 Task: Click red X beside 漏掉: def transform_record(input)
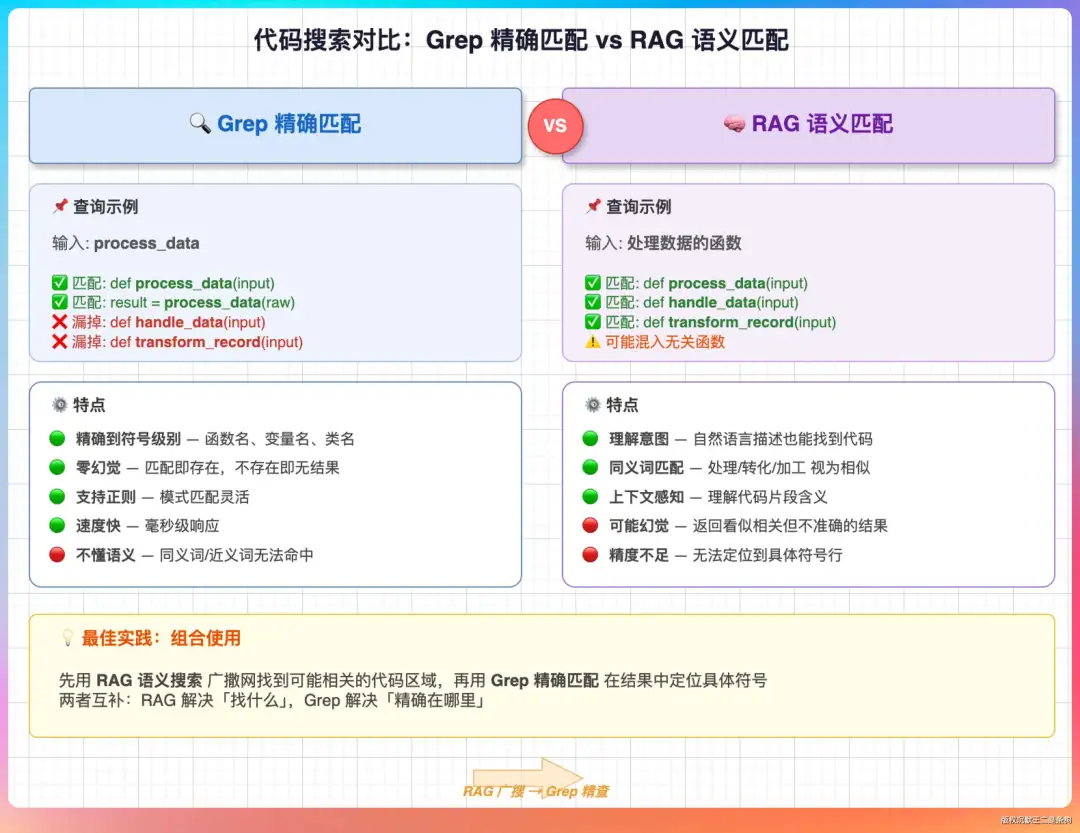(x=60, y=342)
